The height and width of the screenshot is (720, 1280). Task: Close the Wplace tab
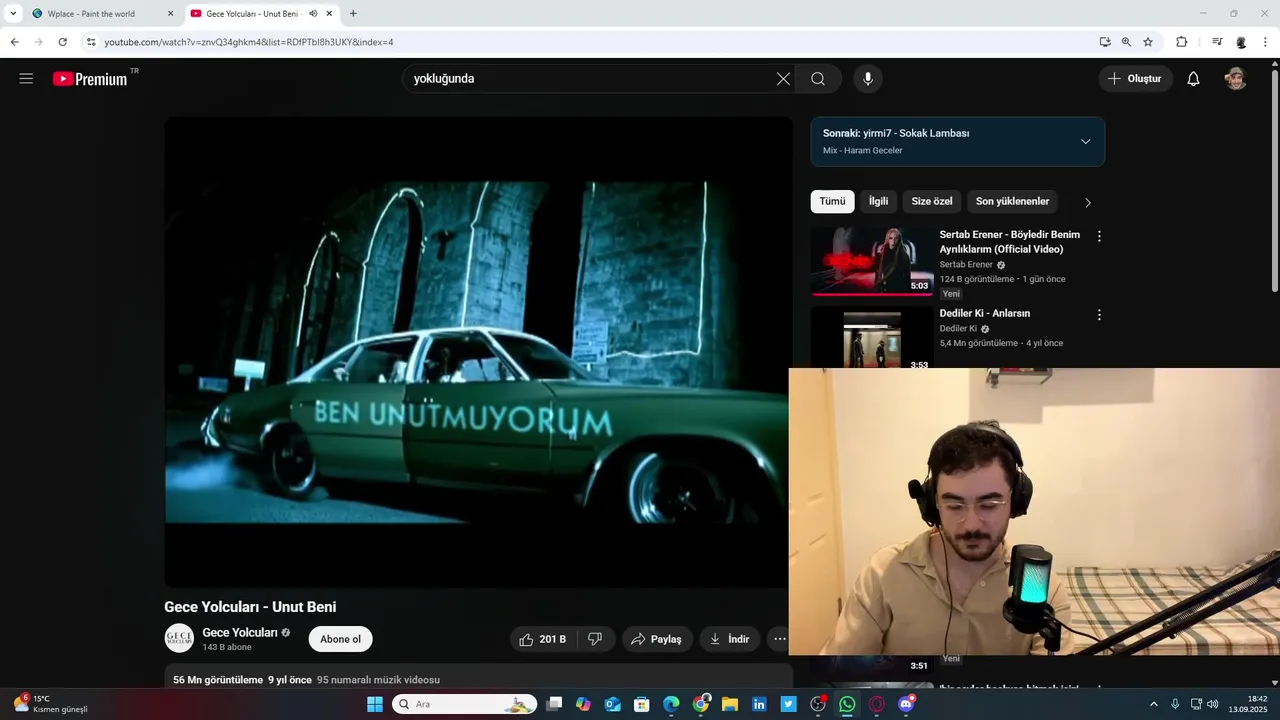click(x=170, y=14)
